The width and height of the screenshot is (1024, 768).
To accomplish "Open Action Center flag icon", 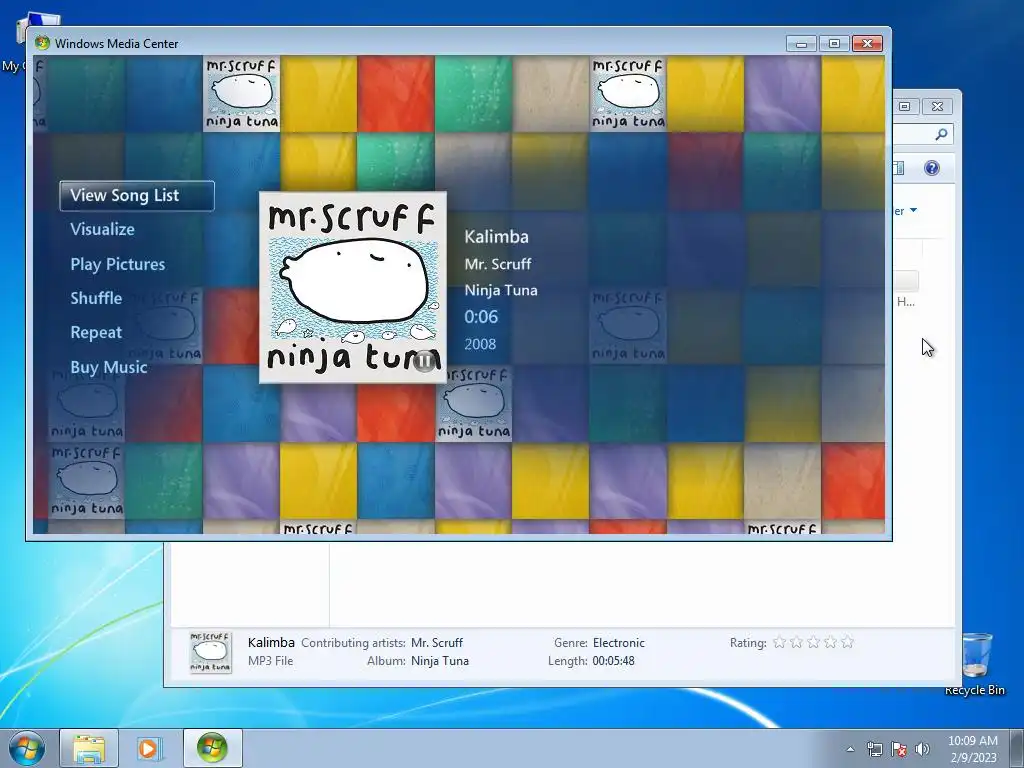I will click(x=899, y=749).
